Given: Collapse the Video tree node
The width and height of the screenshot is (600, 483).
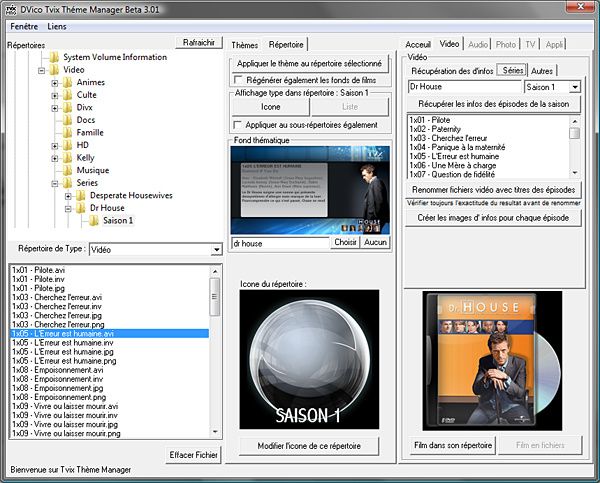Looking at the screenshot, I should (41, 70).
